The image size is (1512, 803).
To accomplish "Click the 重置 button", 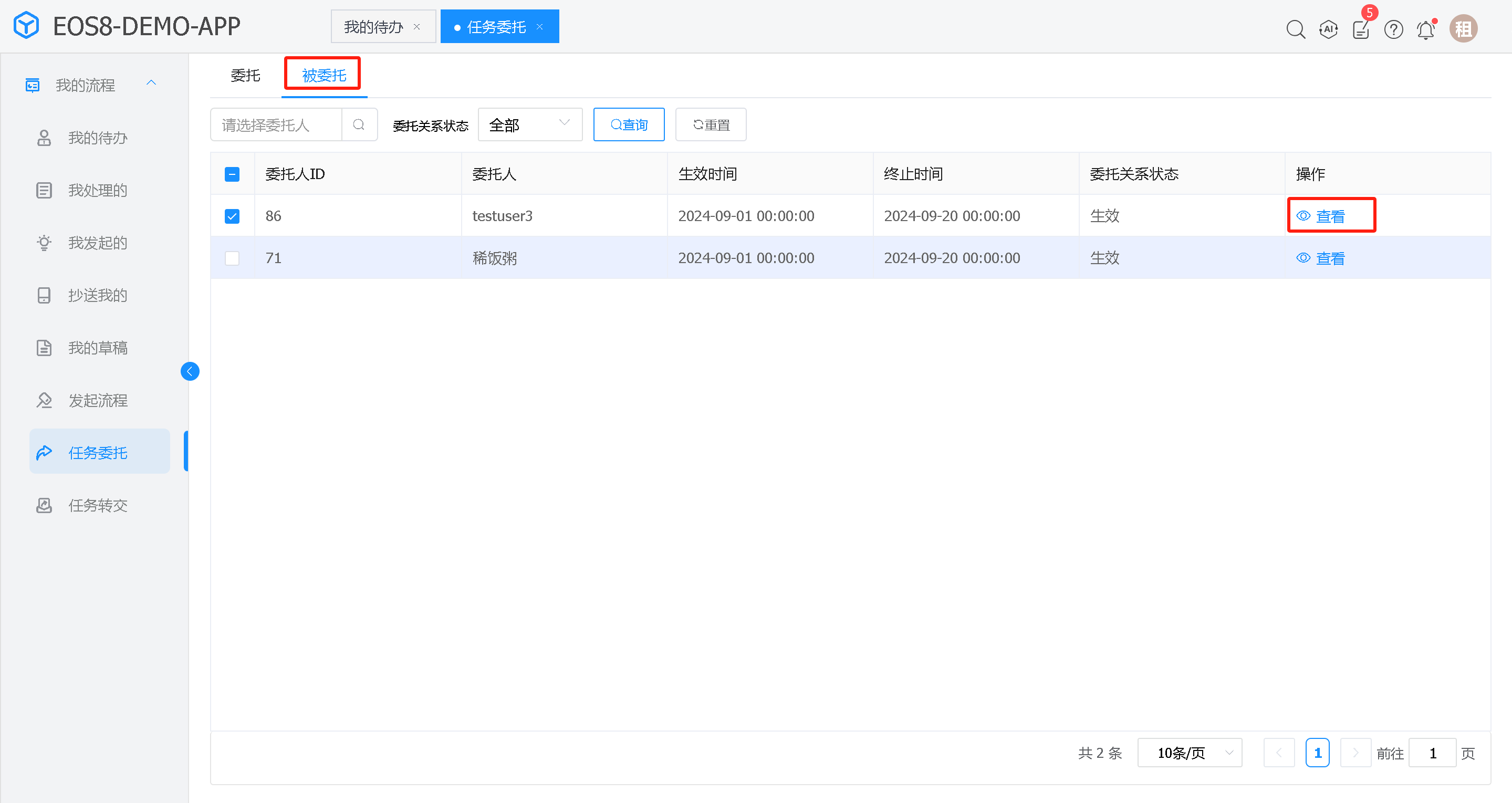I will click(710, 124).
